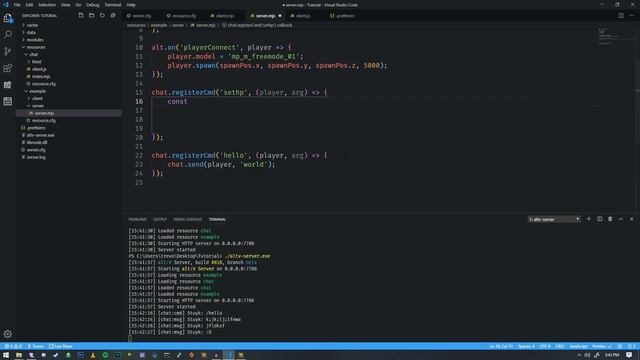This screenshot has width=640, height=360.
Task: Open the Terminal menu
Action: pos(113,5)
